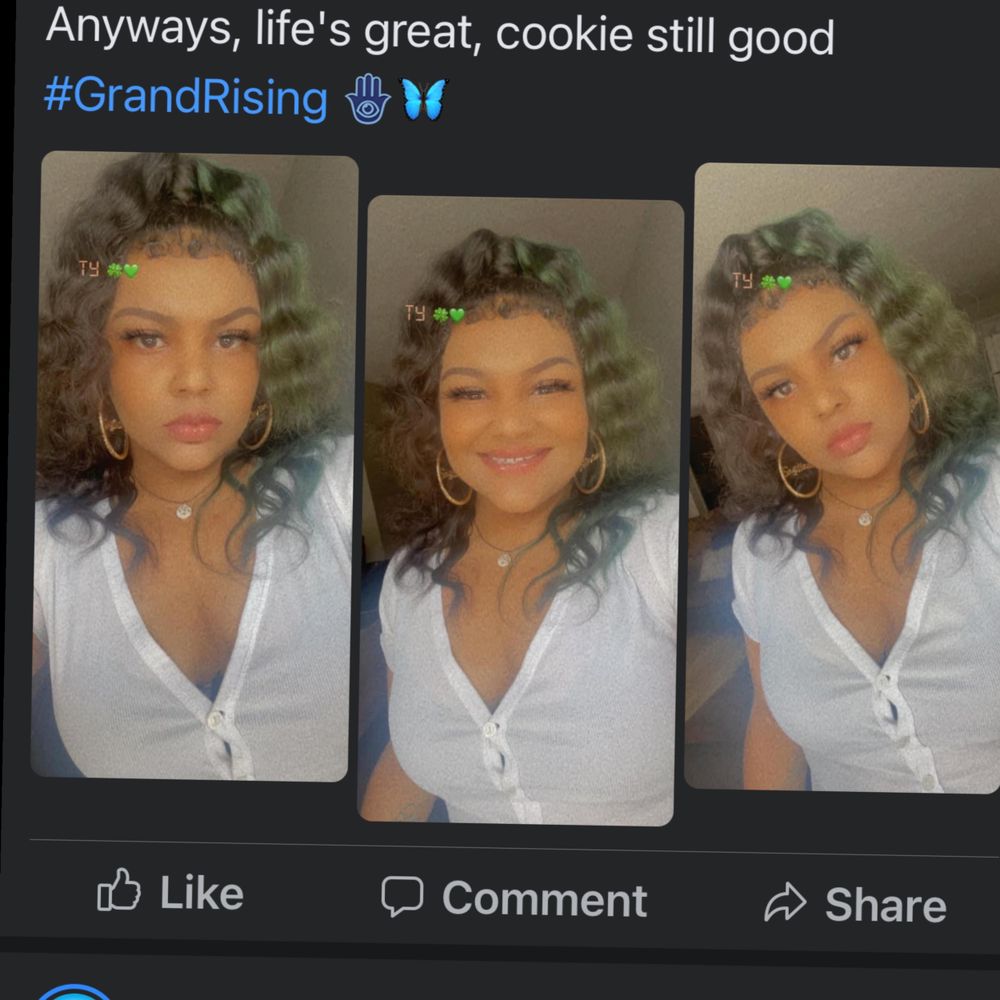Open the #GrandRising hashtag
This screenshot has width=1000, height=1000.
186,97
